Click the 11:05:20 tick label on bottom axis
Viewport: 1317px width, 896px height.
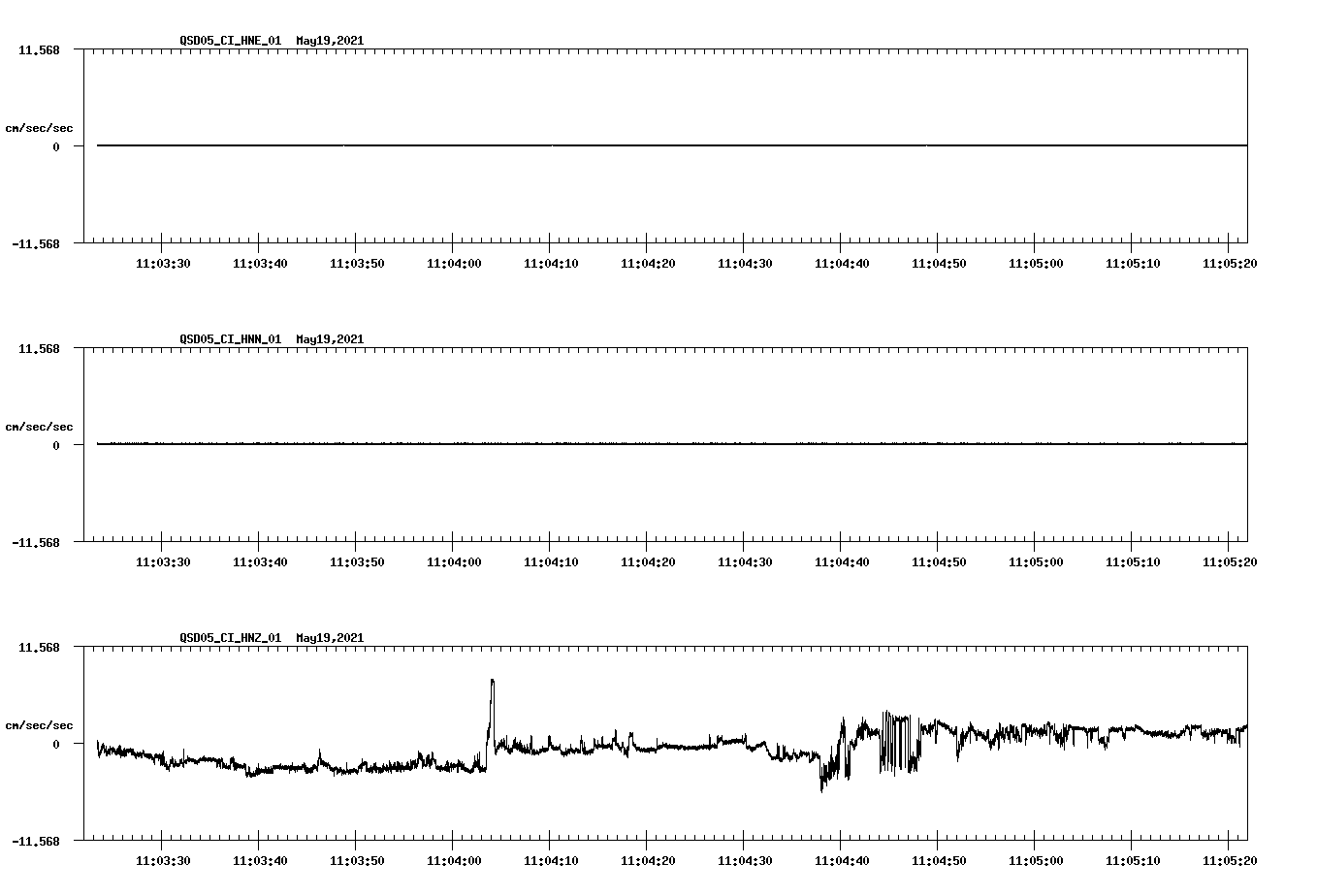(1232, 858)
